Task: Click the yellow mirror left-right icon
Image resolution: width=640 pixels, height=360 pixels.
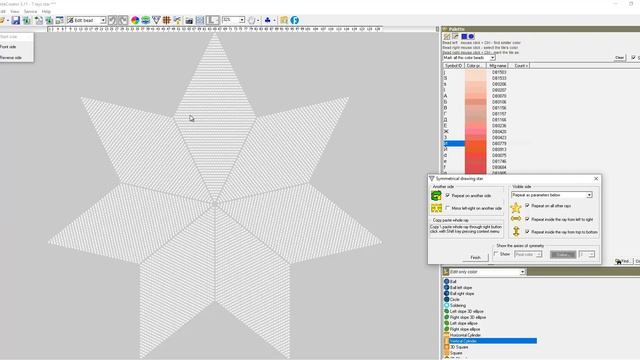Action: tap(436, 208)
